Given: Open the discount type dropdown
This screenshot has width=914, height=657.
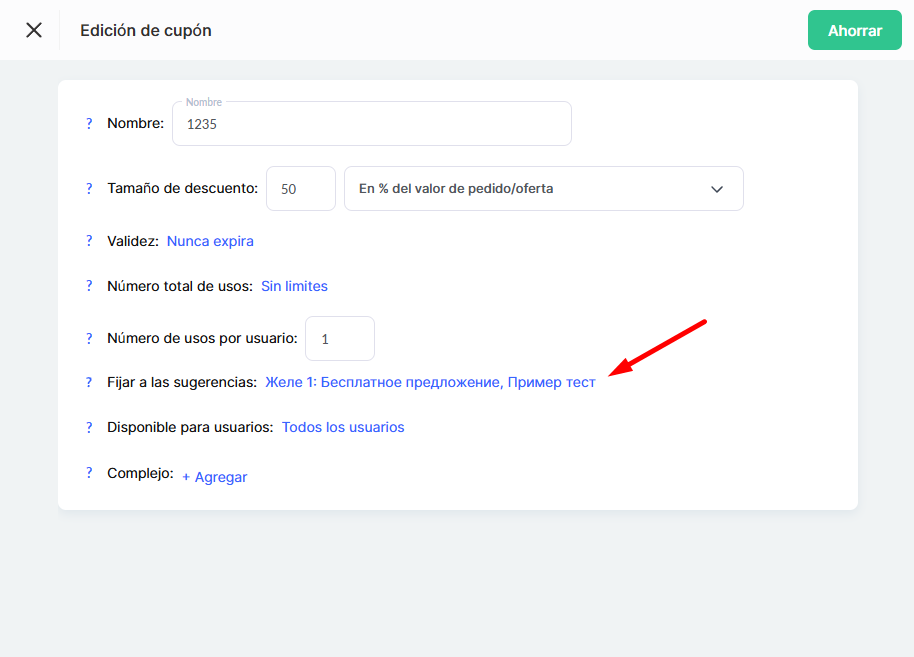Looking at the screenshot, I should pos(530,189).
